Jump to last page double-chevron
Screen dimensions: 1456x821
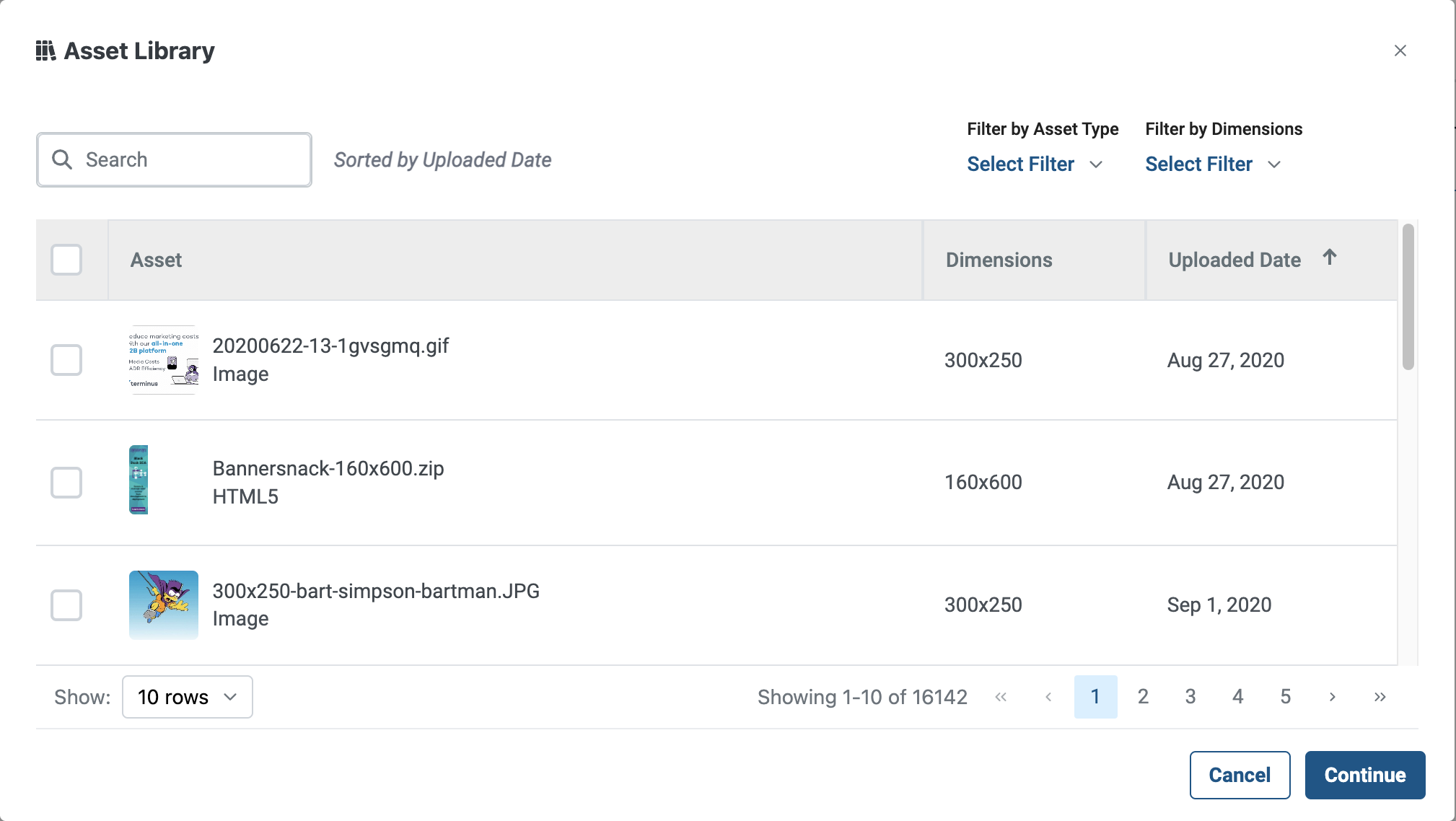pos(1380,697)
